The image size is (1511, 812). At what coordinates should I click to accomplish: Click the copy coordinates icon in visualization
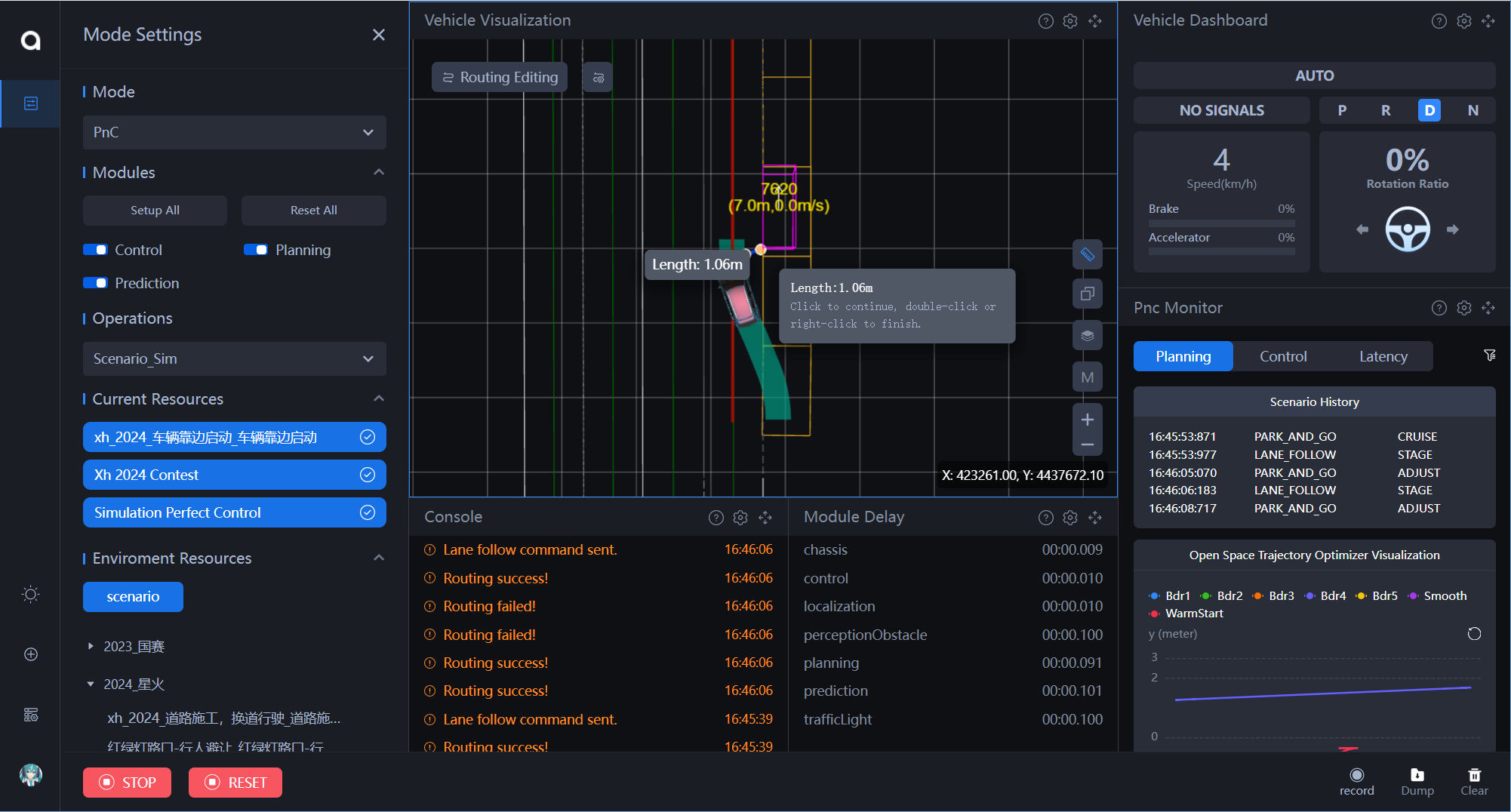1087,294
